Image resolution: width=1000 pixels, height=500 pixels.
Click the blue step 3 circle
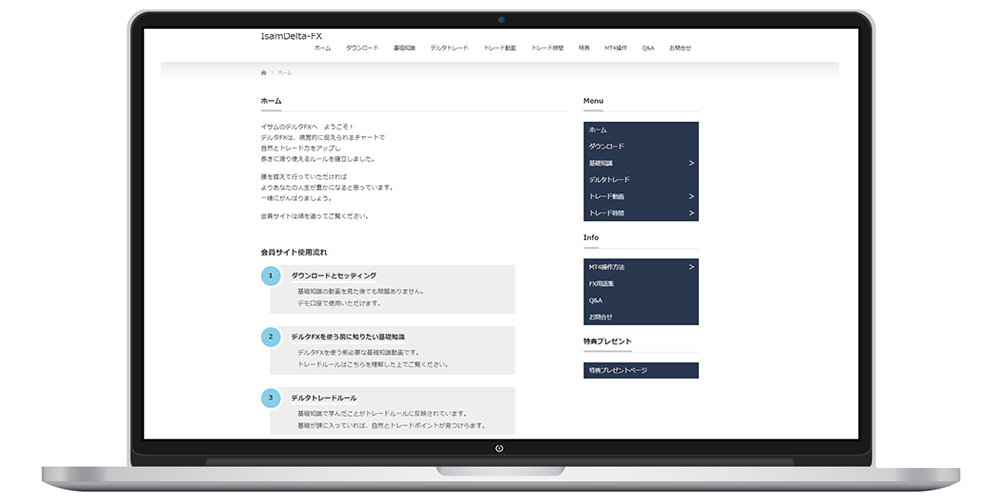pos(270,398)
